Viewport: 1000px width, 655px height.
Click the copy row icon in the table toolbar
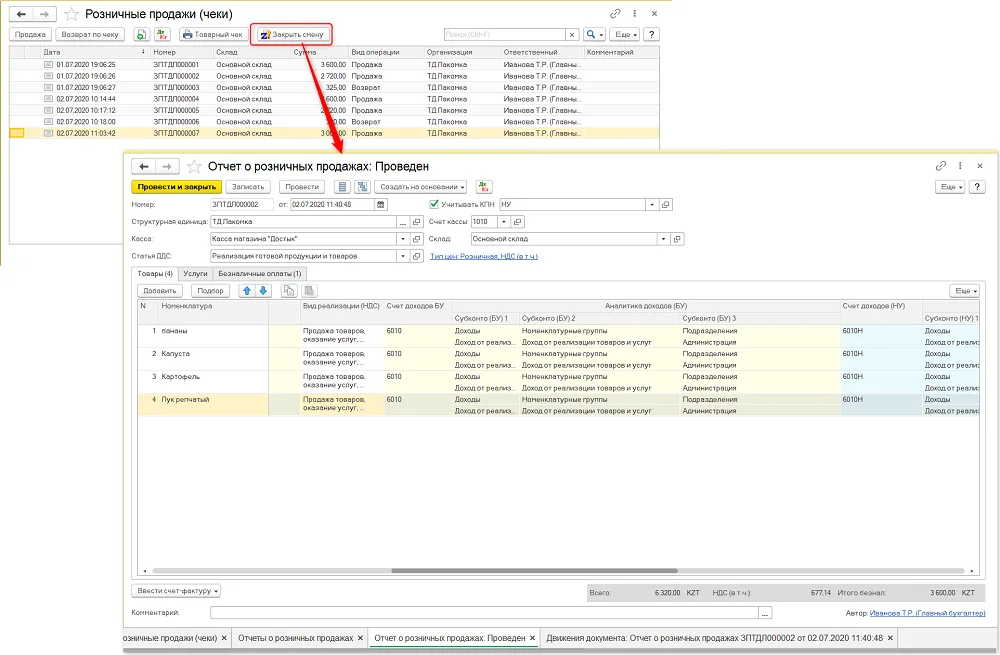[x=289, y=291]
